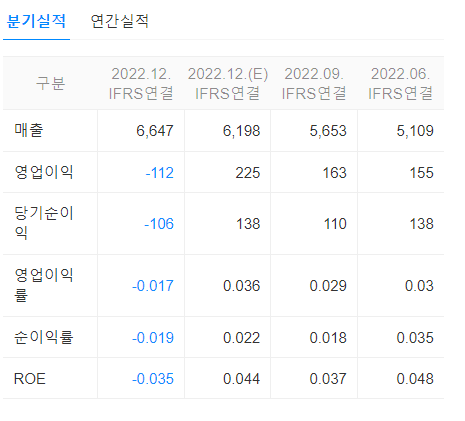The width and height of the screenshot is (465, 421).
Task: Select the 0.029 operating margin value
Action: [x=328, y=286]
